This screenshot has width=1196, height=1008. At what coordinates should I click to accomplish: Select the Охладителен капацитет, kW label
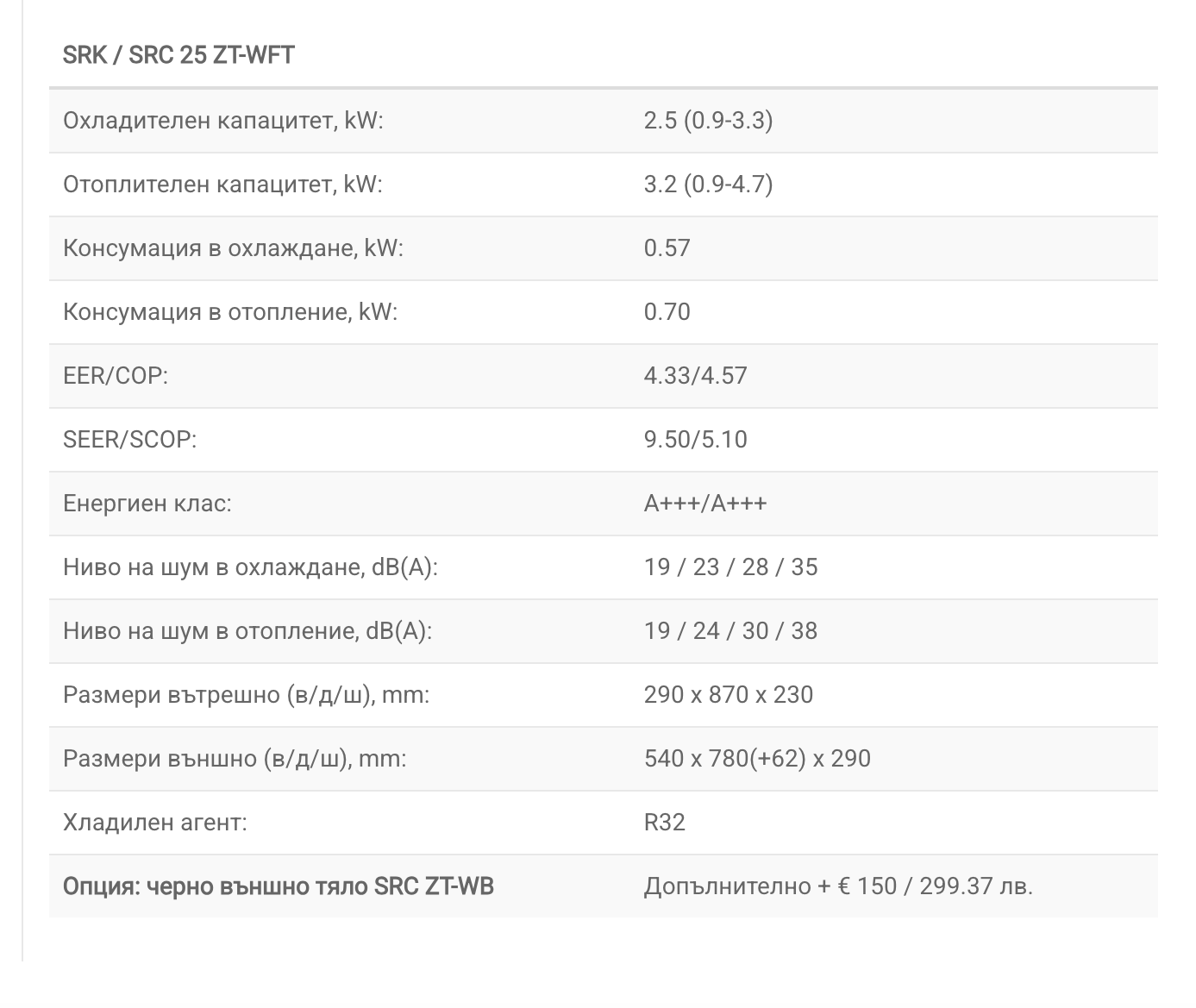click(223, 120)
